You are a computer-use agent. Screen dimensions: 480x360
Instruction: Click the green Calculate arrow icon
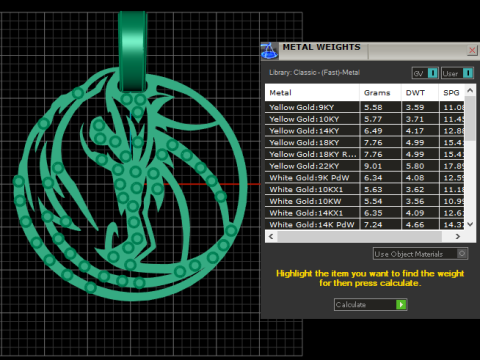click(x=401, y=305)
